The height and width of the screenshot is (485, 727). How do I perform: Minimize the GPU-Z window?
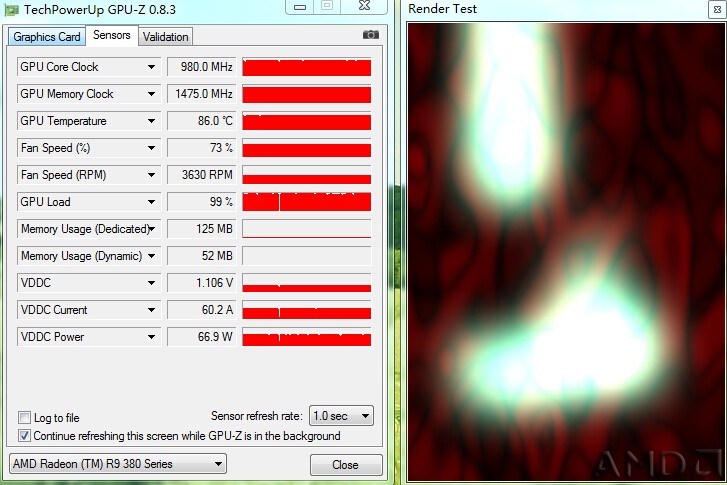coord(300,7)
